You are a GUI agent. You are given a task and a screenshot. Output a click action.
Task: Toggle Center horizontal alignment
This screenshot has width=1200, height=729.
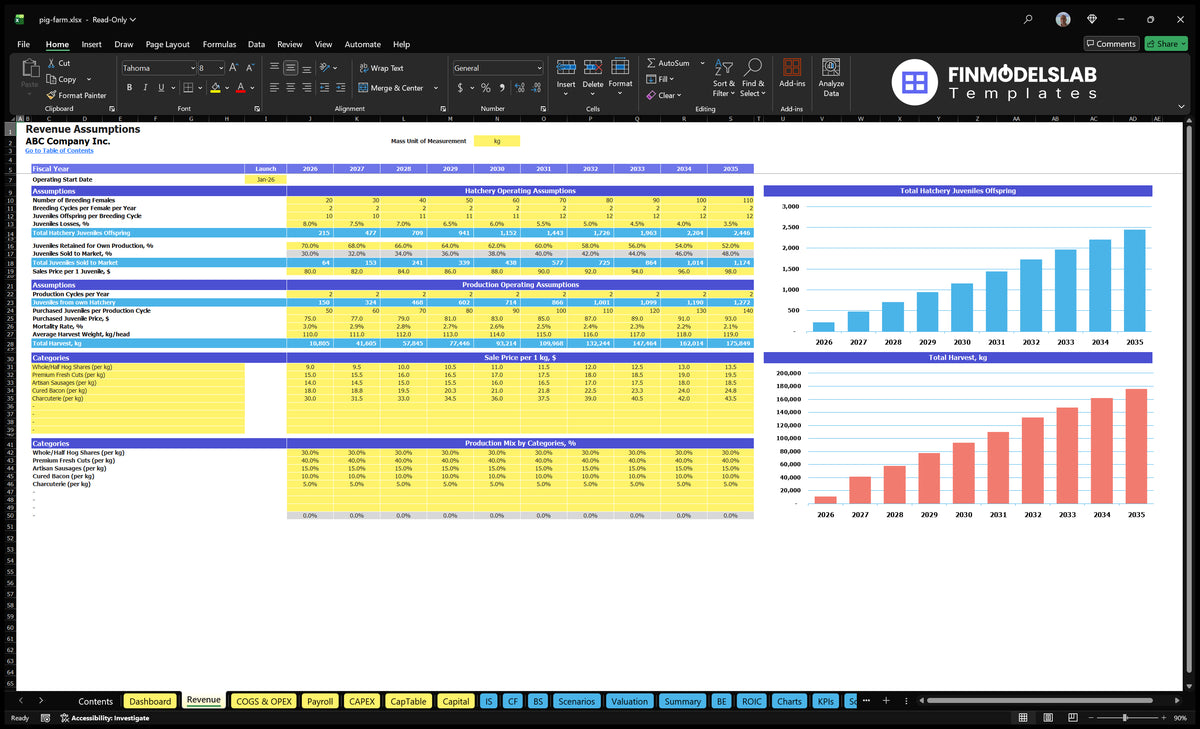[290, 88]
